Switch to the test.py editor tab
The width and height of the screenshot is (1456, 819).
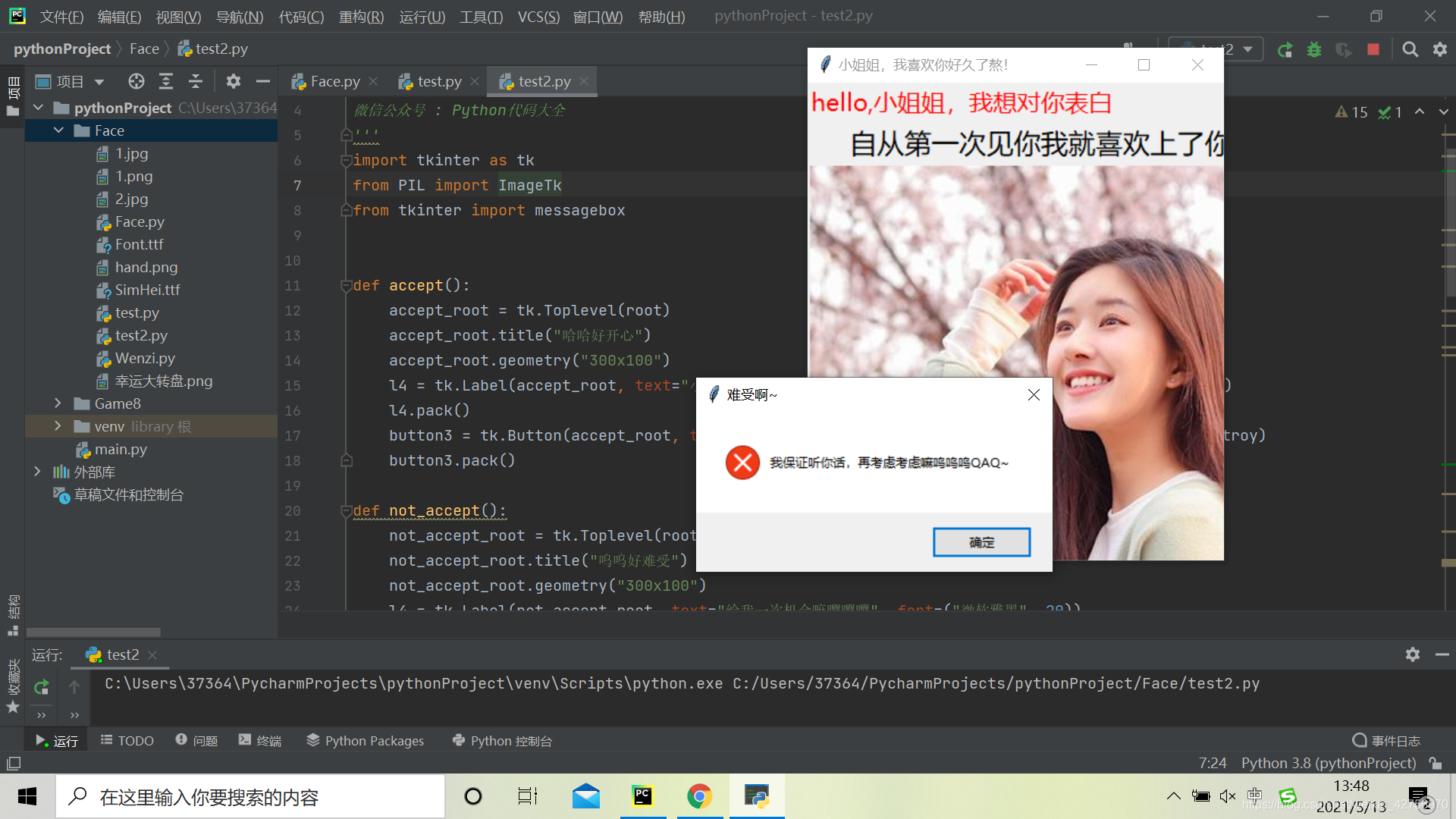438,80
